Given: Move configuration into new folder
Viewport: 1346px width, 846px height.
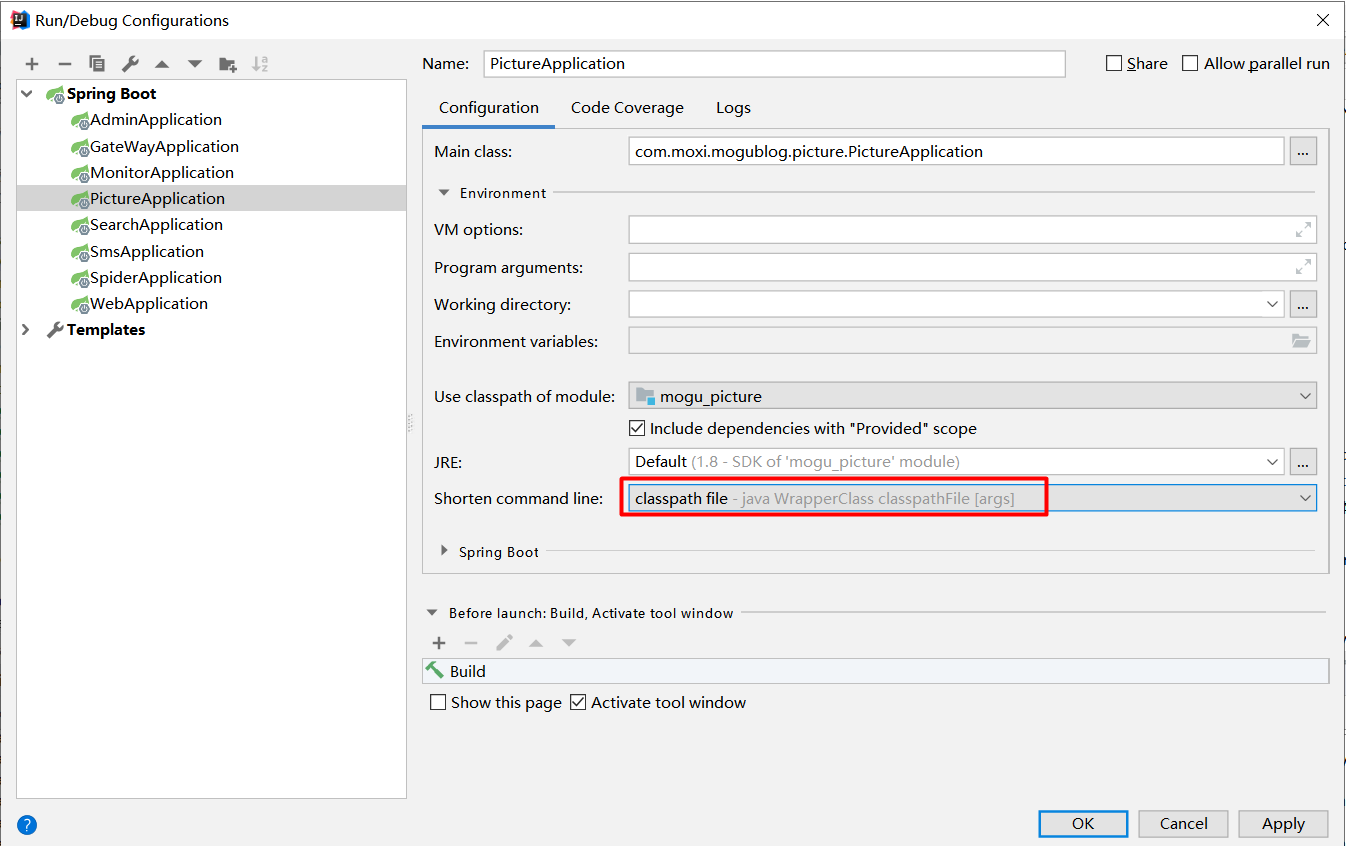Looking at the screenshot, I should 228,64.
